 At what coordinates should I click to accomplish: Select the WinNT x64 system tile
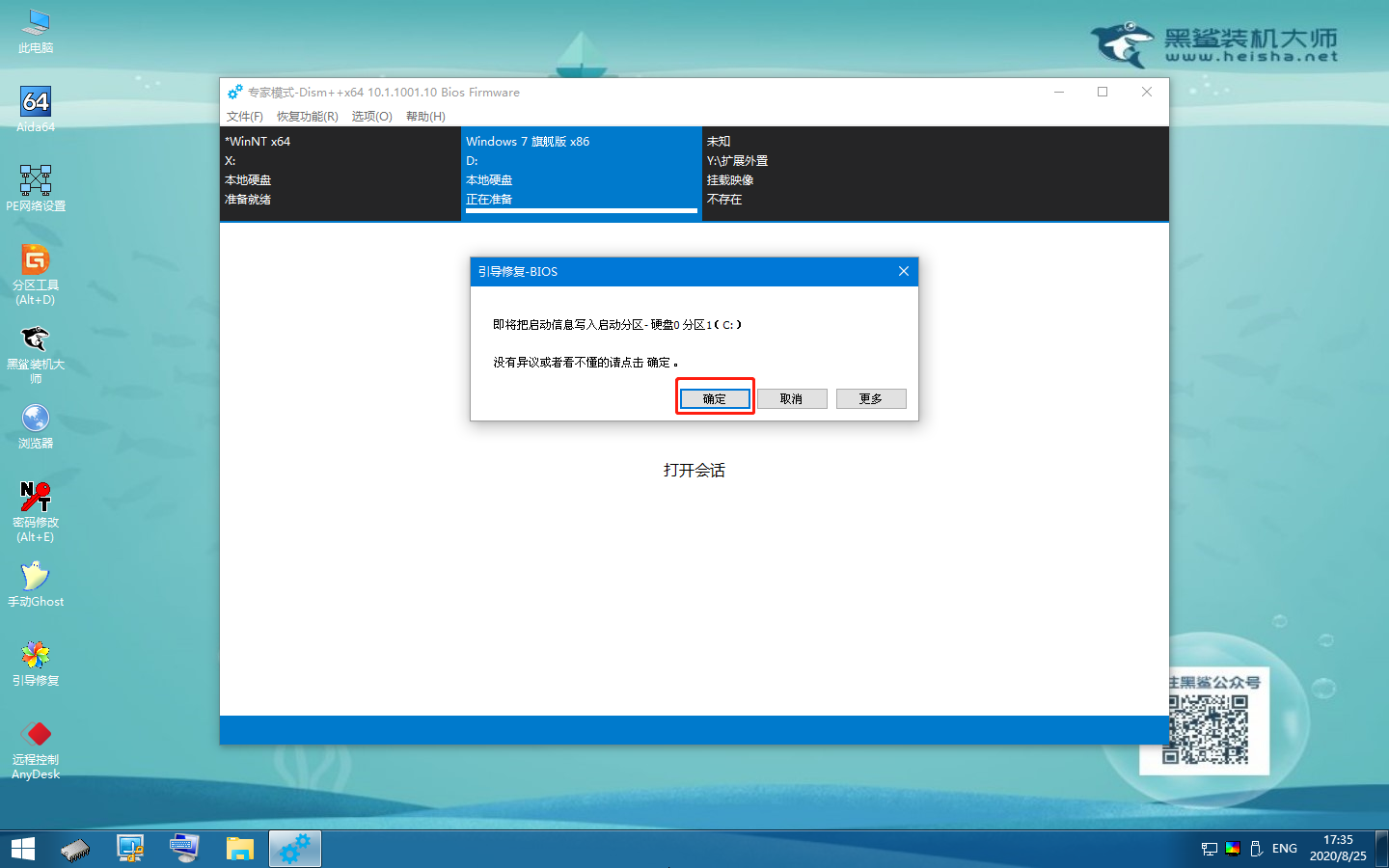340,170
